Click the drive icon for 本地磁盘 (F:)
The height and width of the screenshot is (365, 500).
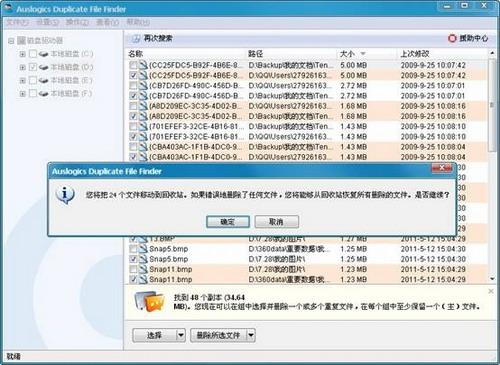[43, 93]
